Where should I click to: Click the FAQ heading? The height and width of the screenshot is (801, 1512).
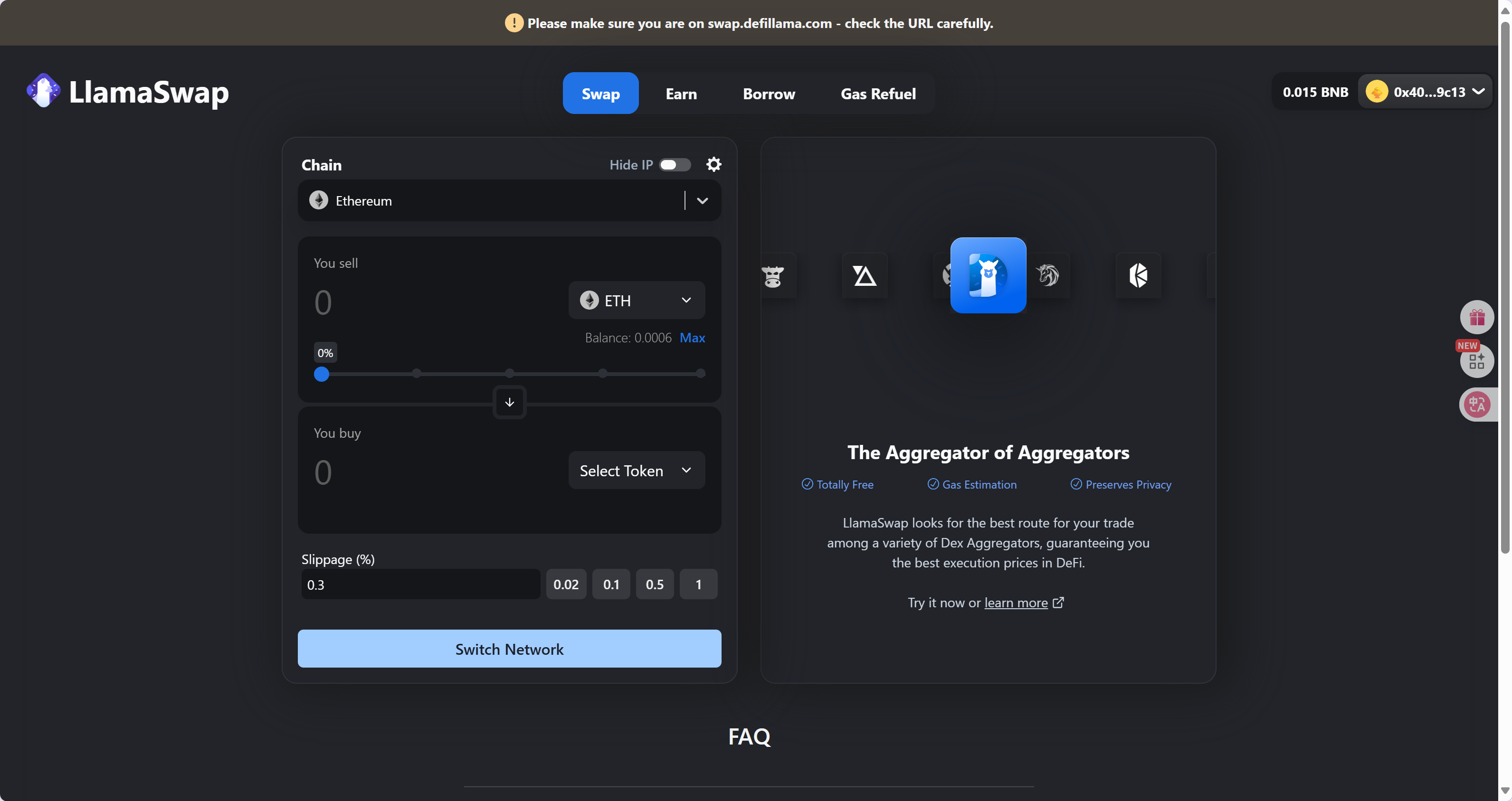(x=749, y=736)
